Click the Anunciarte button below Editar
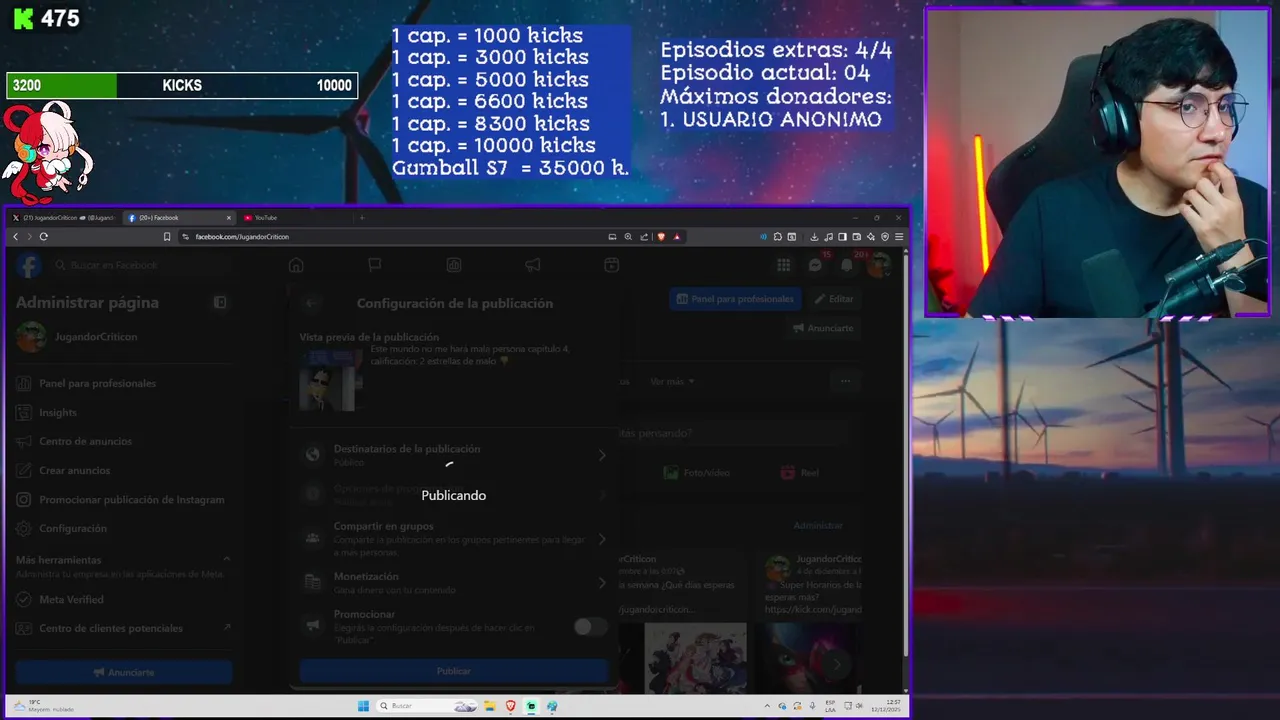Image resolution: width=1280 pixels, height=720 pixels. click(823, 327)
